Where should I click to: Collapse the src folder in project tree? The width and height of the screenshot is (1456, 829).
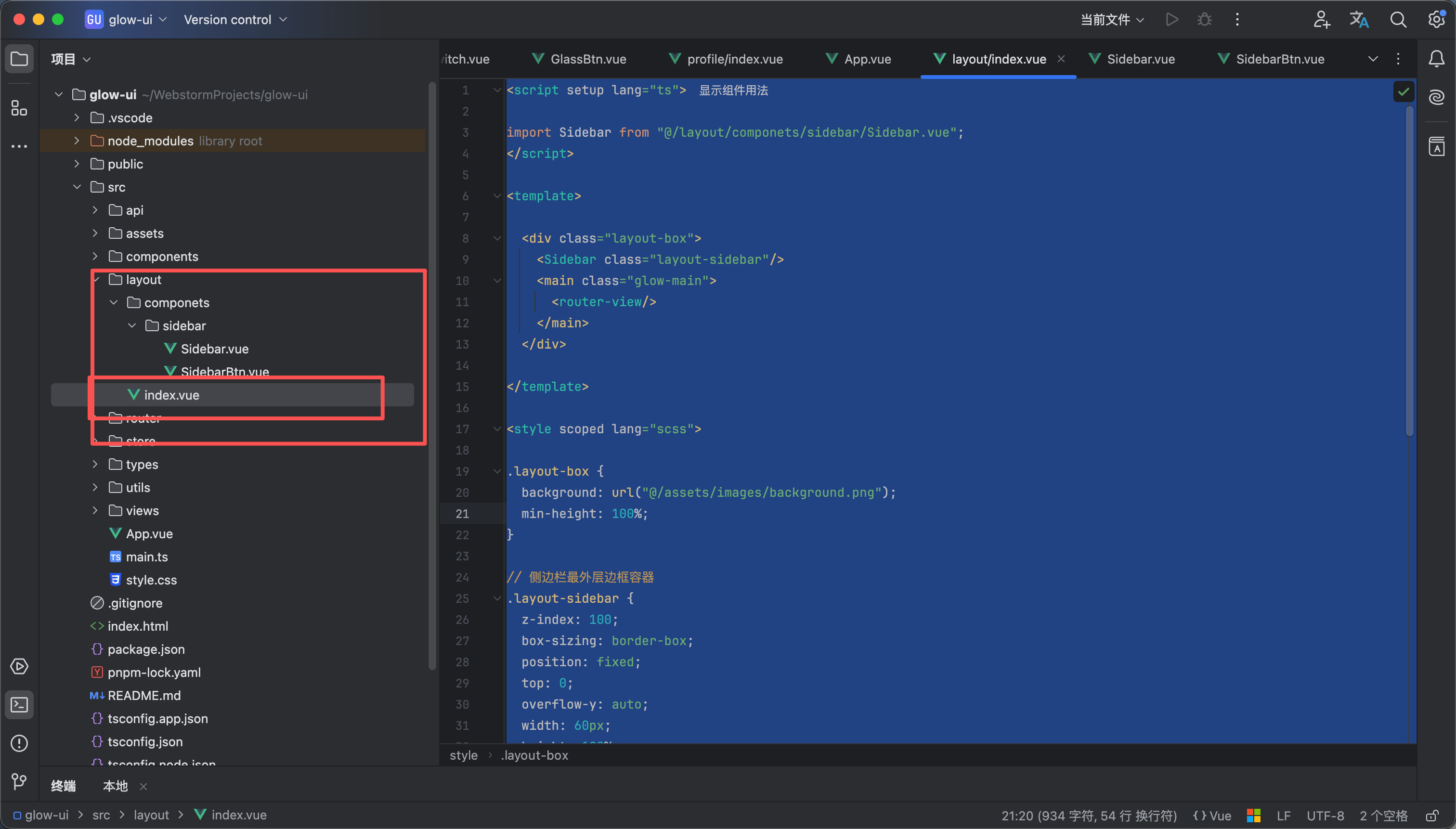point(77,187)
